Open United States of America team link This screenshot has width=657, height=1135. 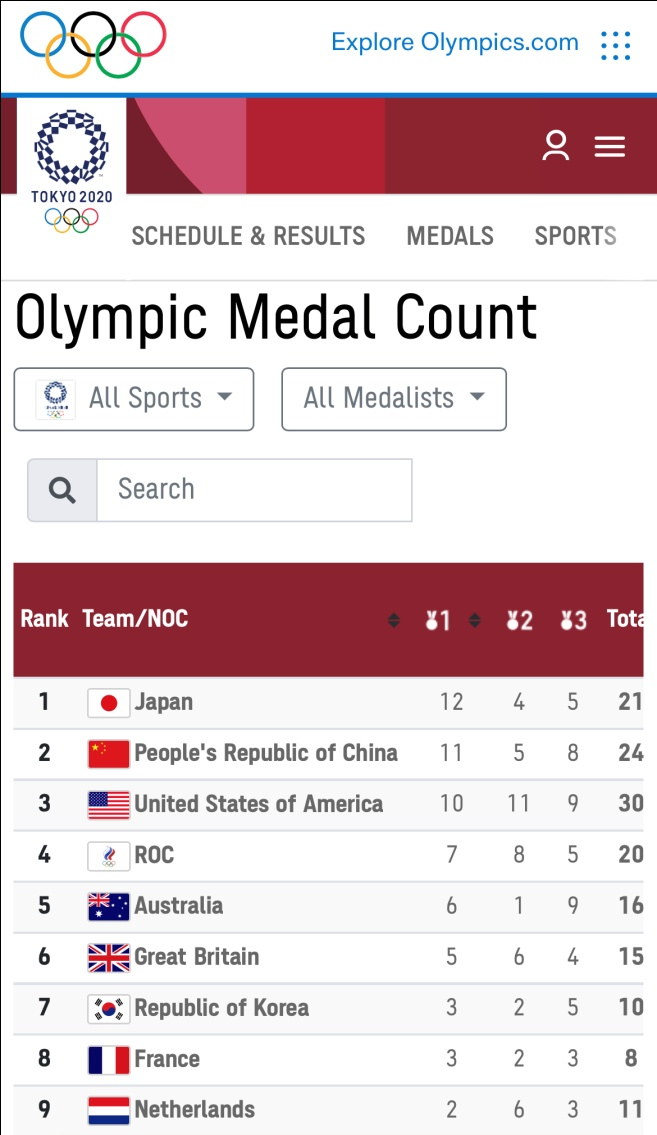(258, 804)
